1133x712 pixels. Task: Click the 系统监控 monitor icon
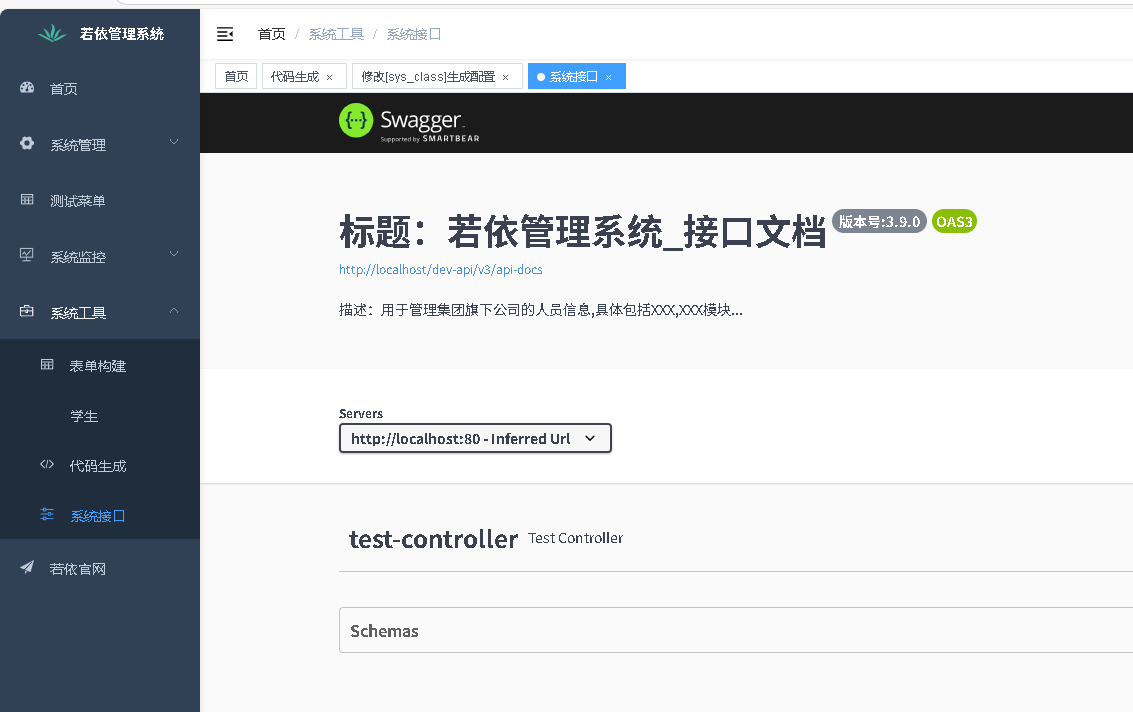point(27,255)
